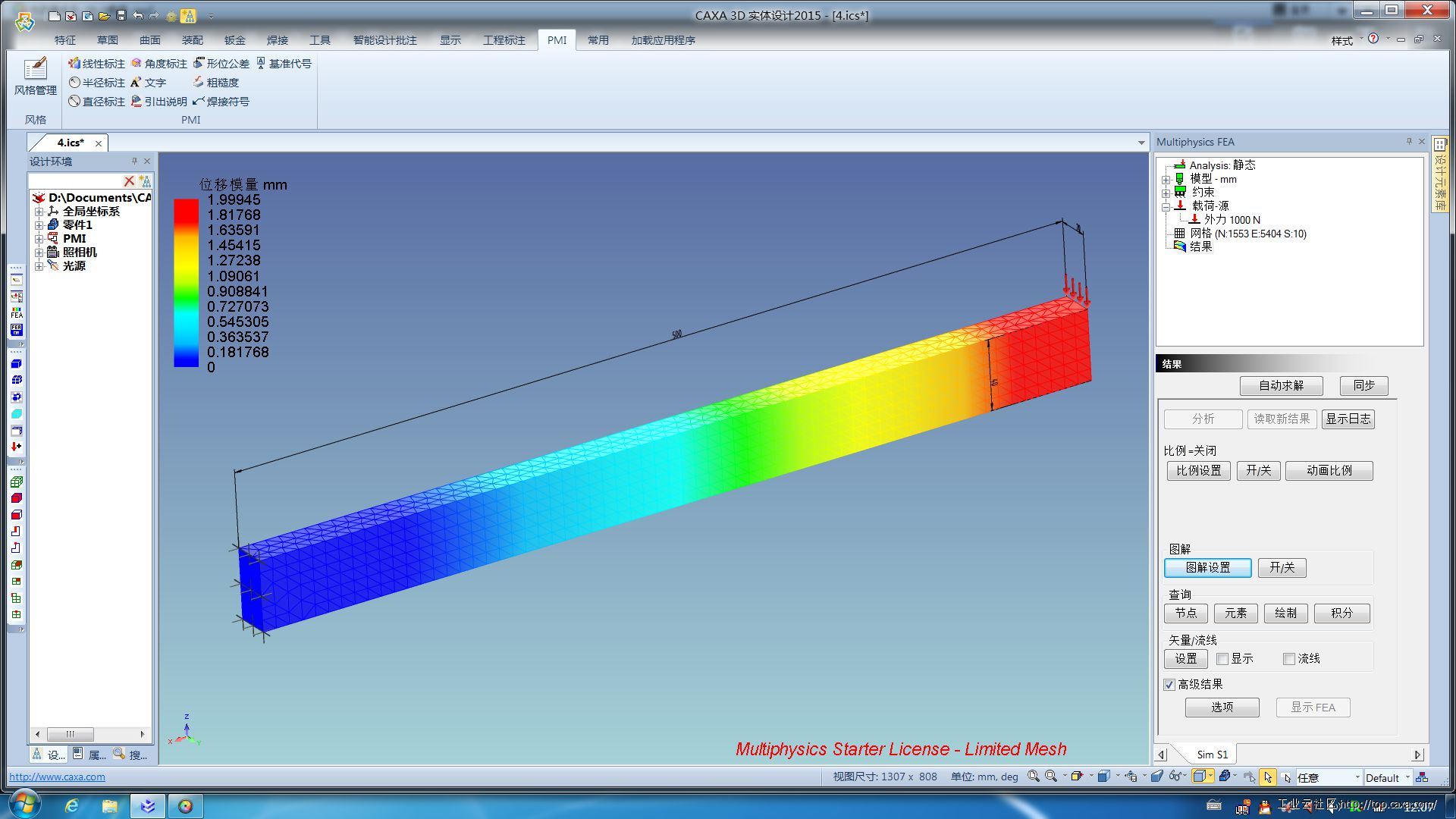Select the 基准代号 datum symbol tool
This screenshot has width=1456, height=819.
284,64
